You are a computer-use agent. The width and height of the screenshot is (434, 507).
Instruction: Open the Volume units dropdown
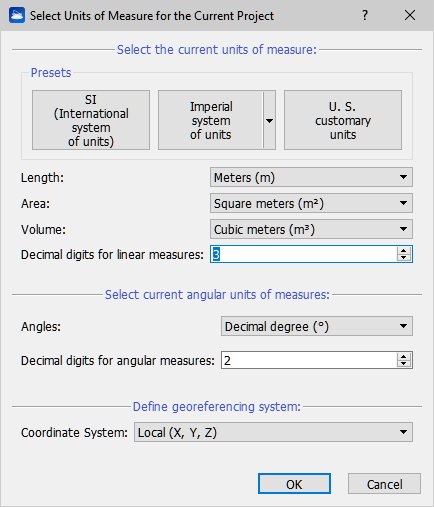(x=311, y=229)
